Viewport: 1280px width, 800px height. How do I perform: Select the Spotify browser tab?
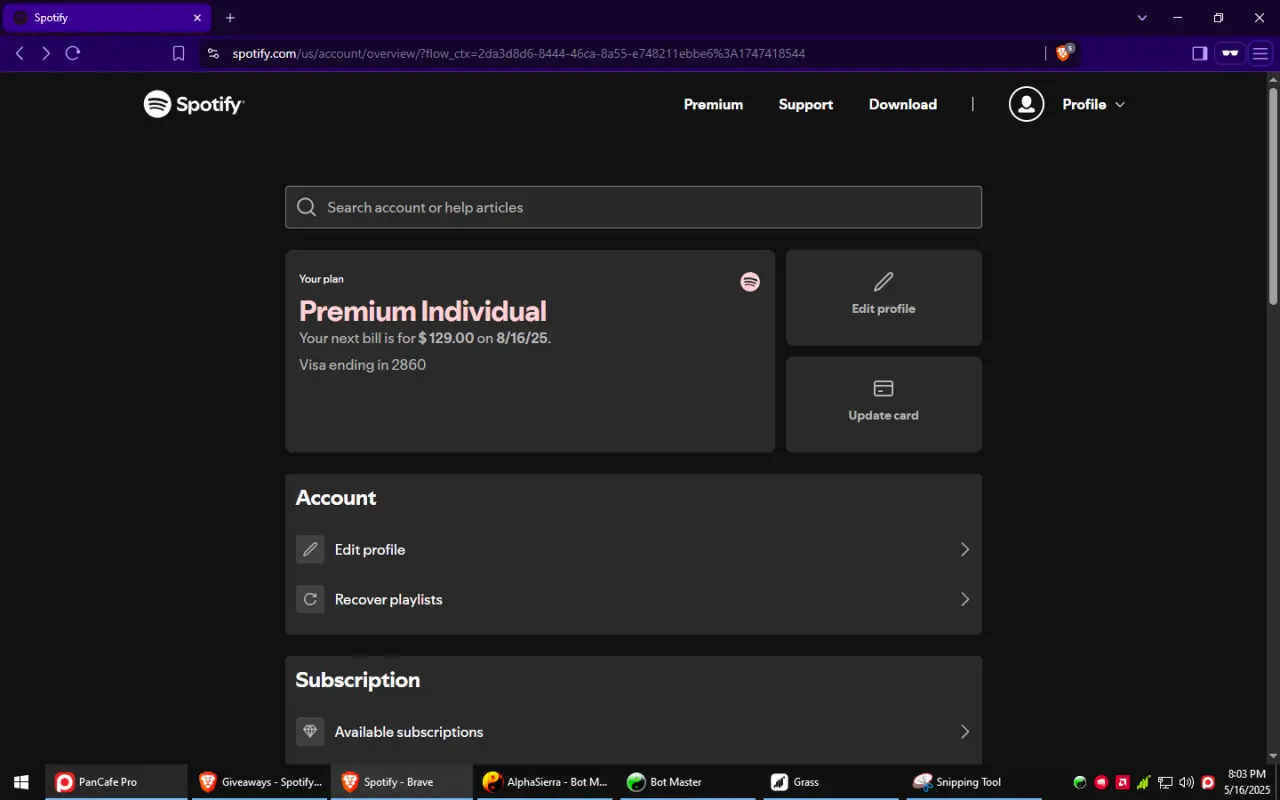pos(106,18)
